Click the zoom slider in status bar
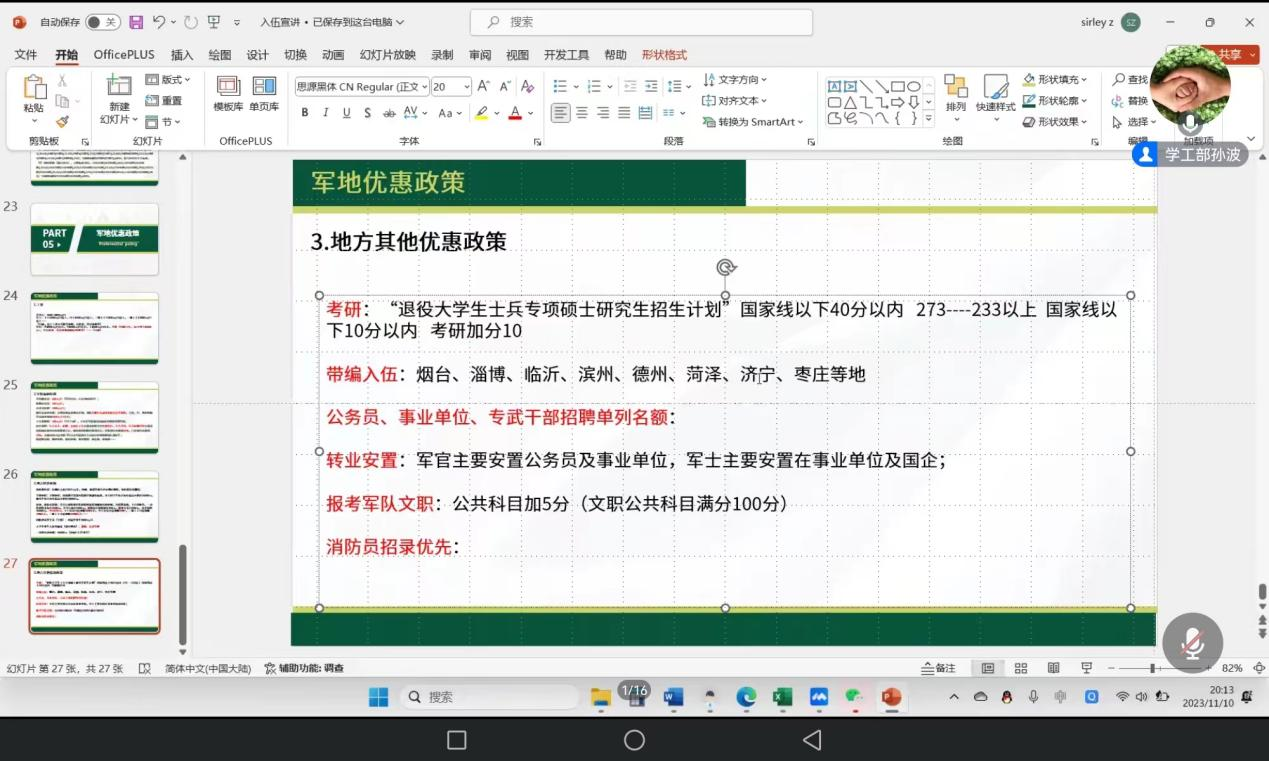The image size is (1269, 761). (1153, 668)
